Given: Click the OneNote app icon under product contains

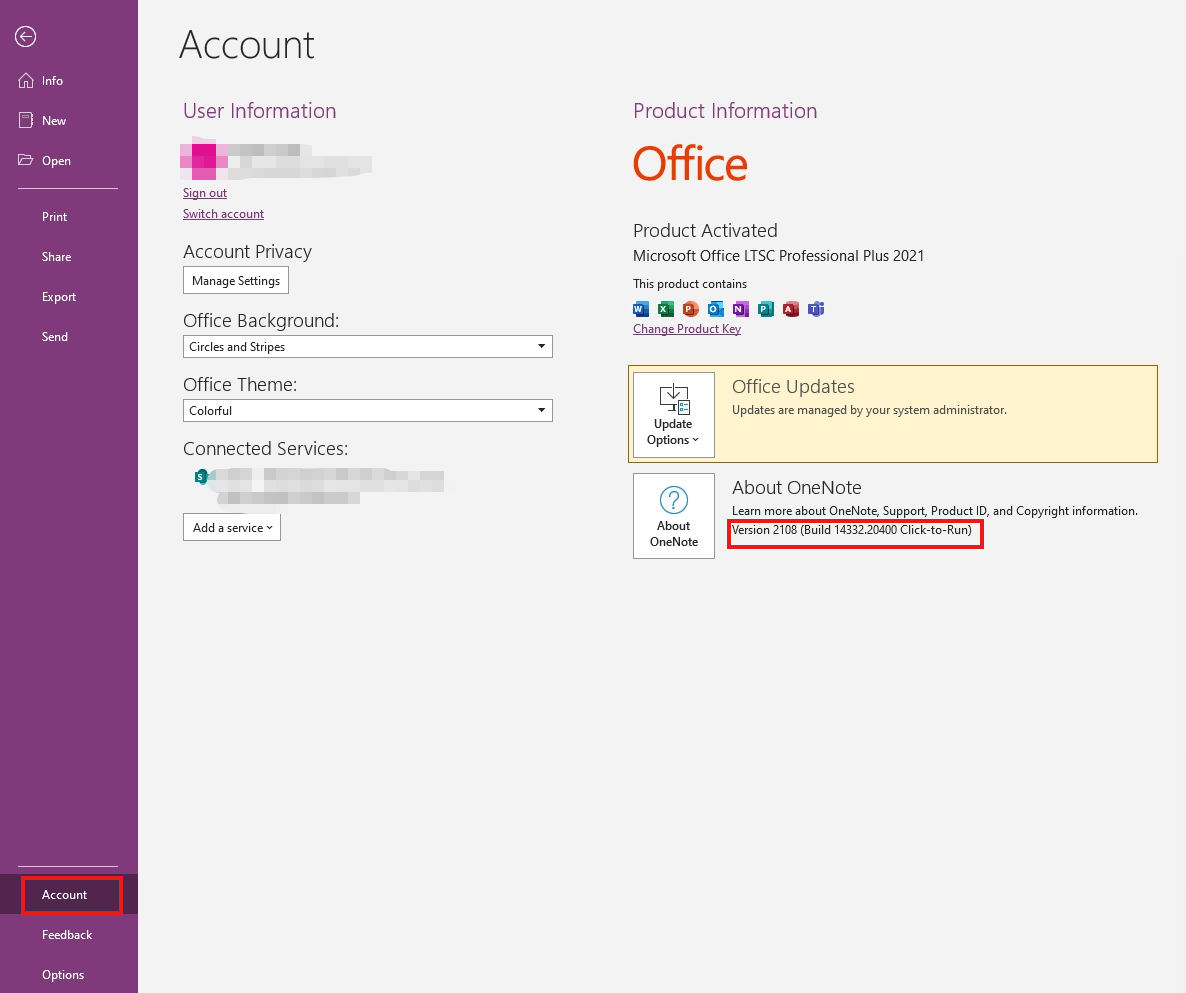Looking at the screenshot, I should [740, 309].
